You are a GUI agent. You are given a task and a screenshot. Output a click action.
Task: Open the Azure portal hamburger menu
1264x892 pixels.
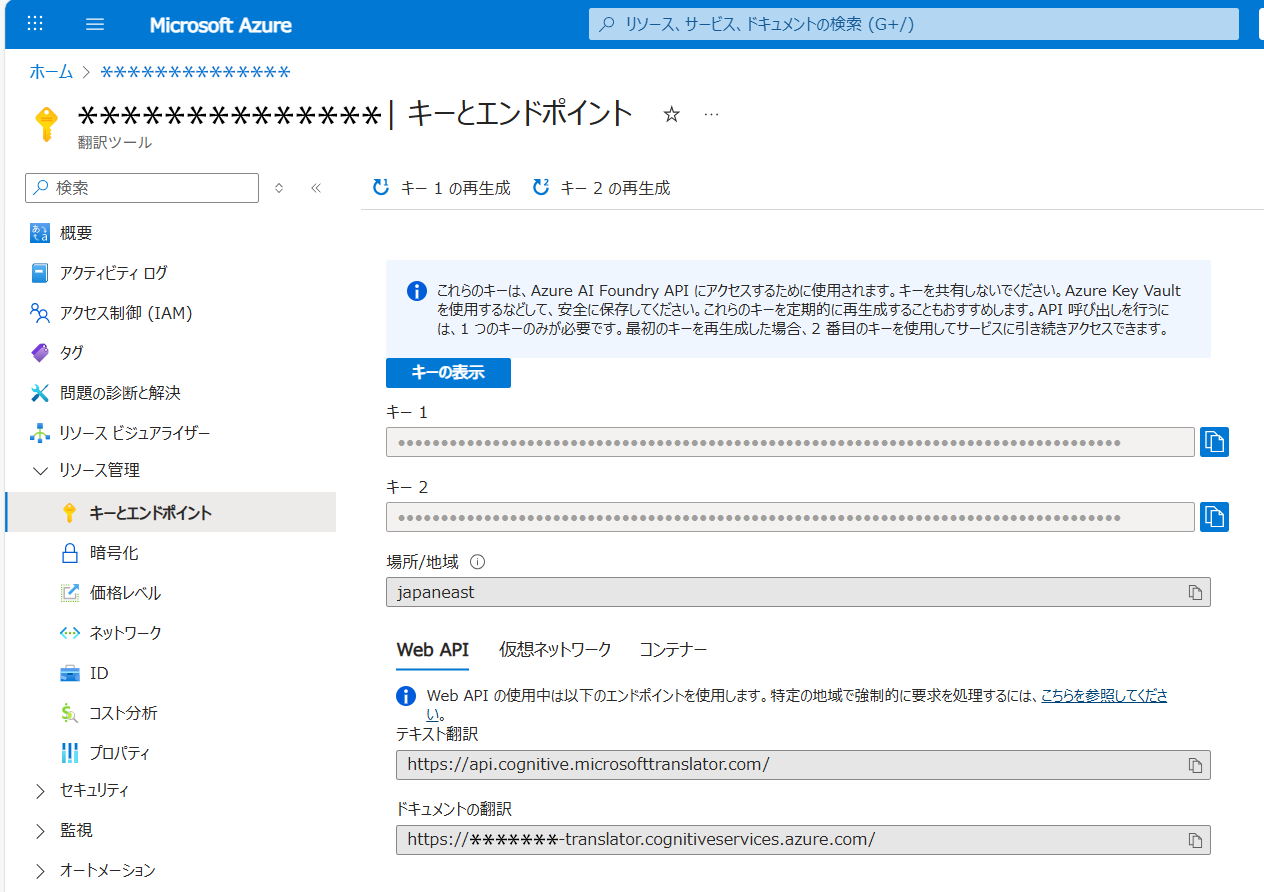pyautogui.click(x=95, y=25)
